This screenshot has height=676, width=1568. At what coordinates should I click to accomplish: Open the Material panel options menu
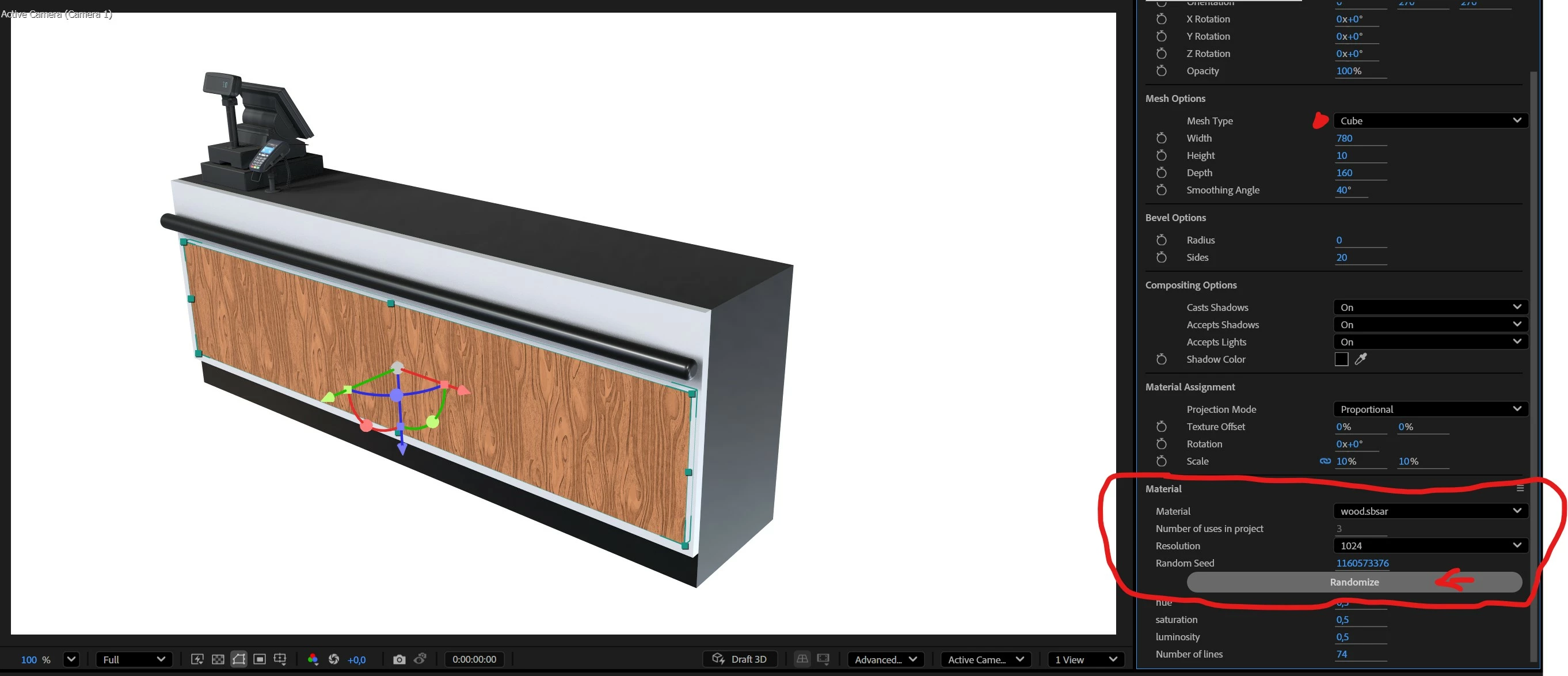click(x=1520, y=488)
